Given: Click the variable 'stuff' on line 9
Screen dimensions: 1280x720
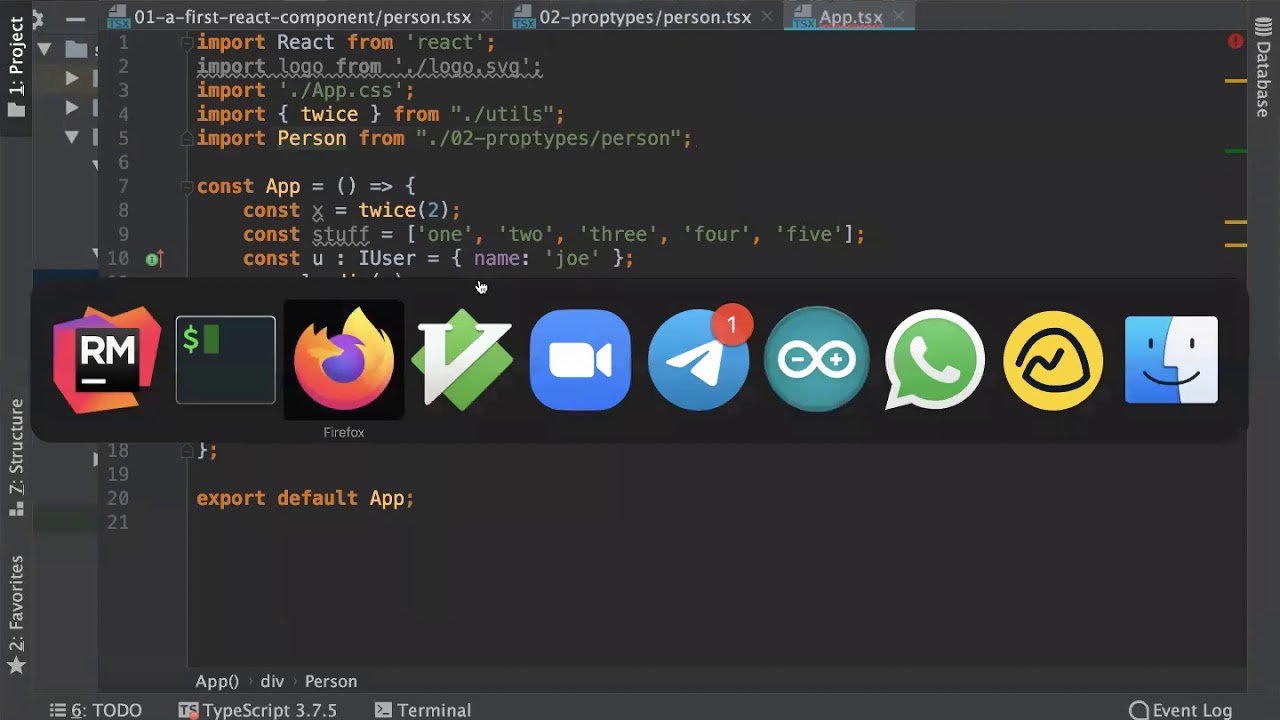Looking at the screenshot, I should 341,235.
